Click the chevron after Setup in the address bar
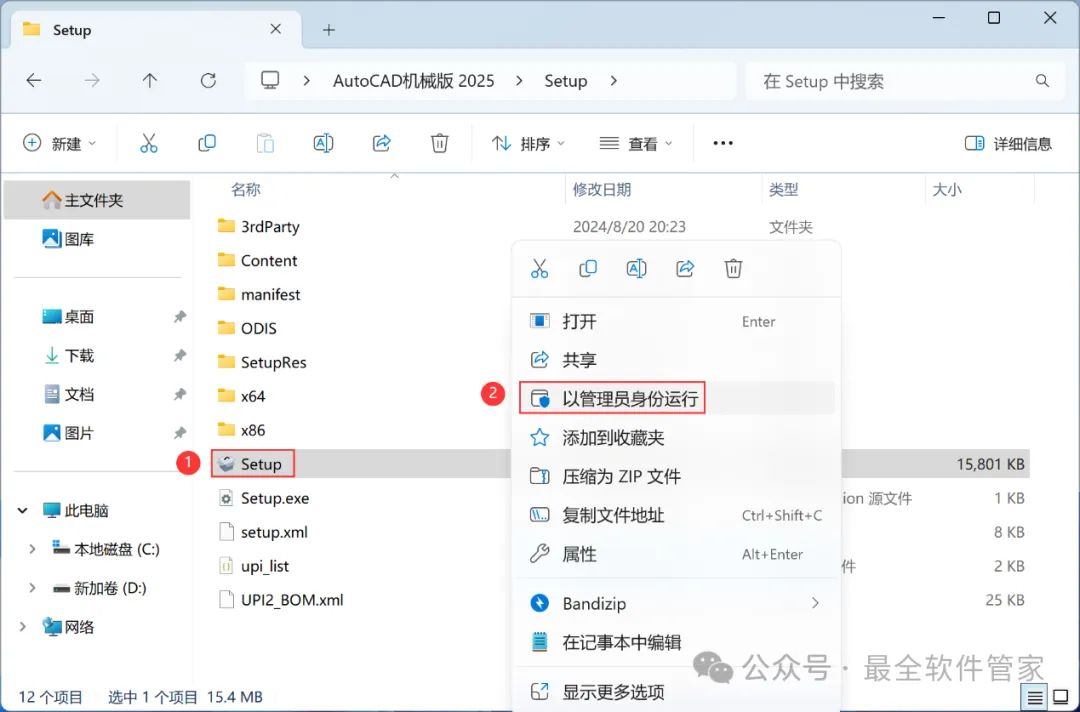The width and height of the screenshot is (1080, 712). [613, 81]
